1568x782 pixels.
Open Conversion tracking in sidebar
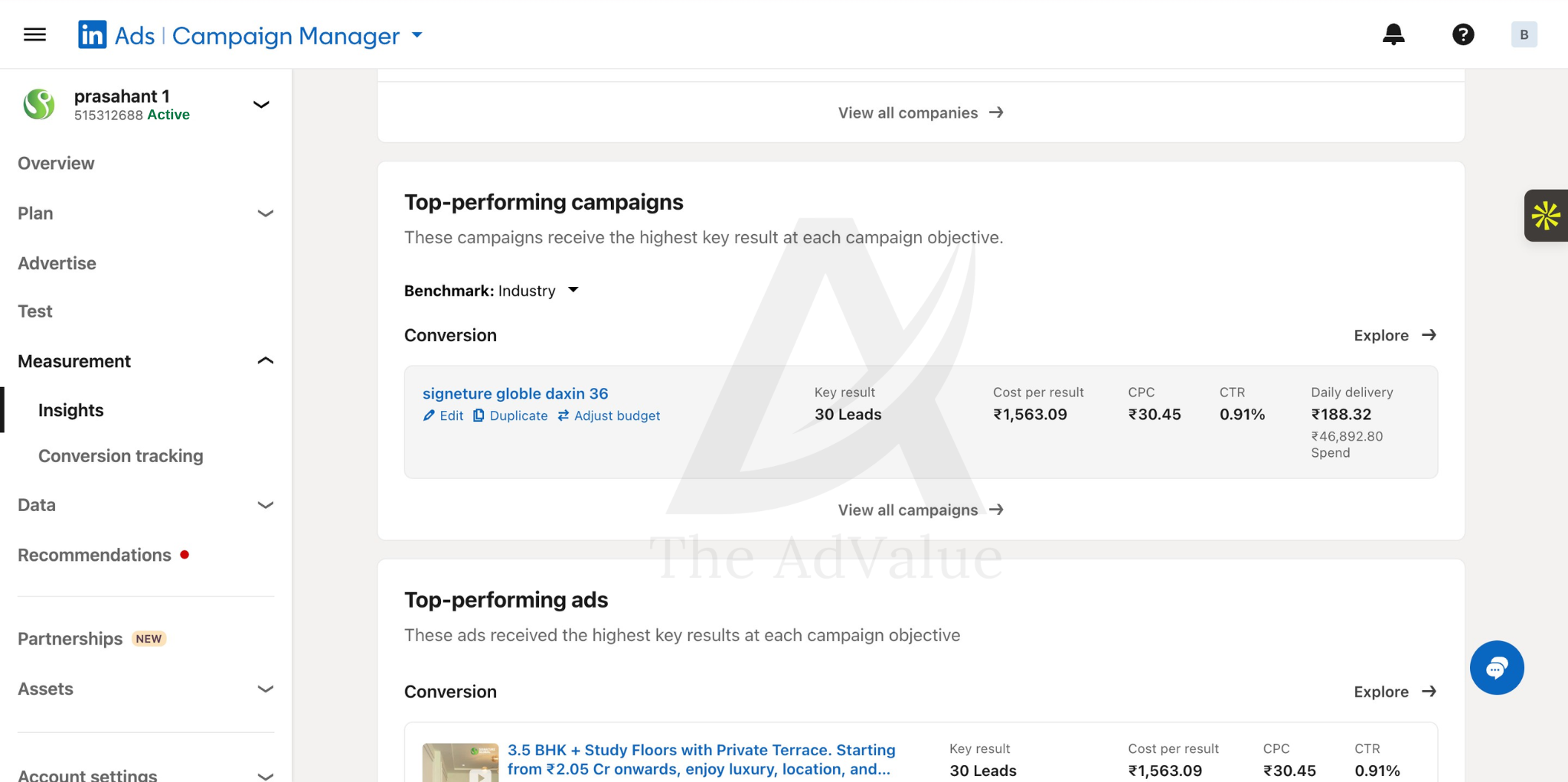coord(121,456)
